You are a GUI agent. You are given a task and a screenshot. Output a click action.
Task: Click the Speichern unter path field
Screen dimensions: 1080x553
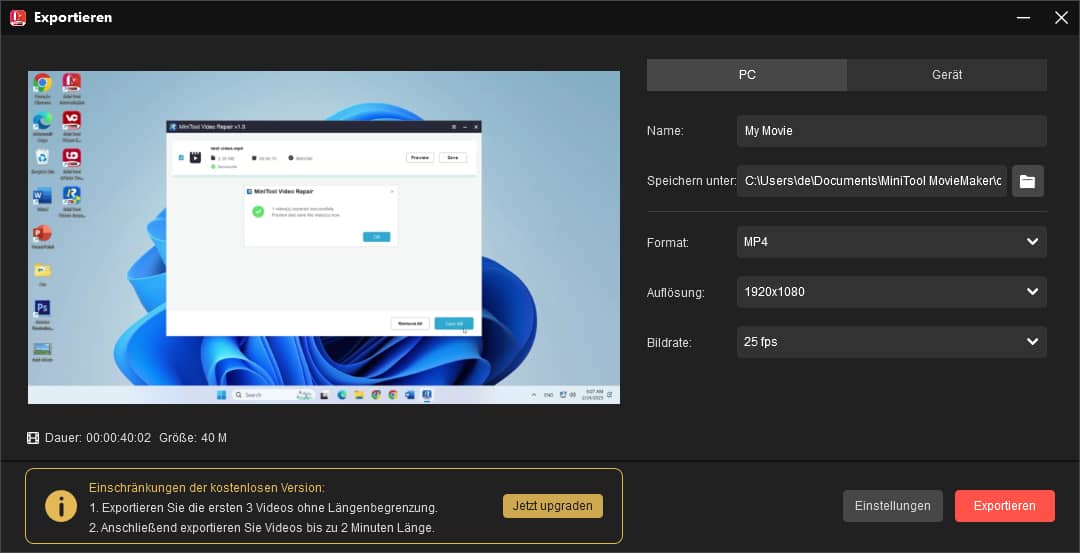[x=871, y=181]
